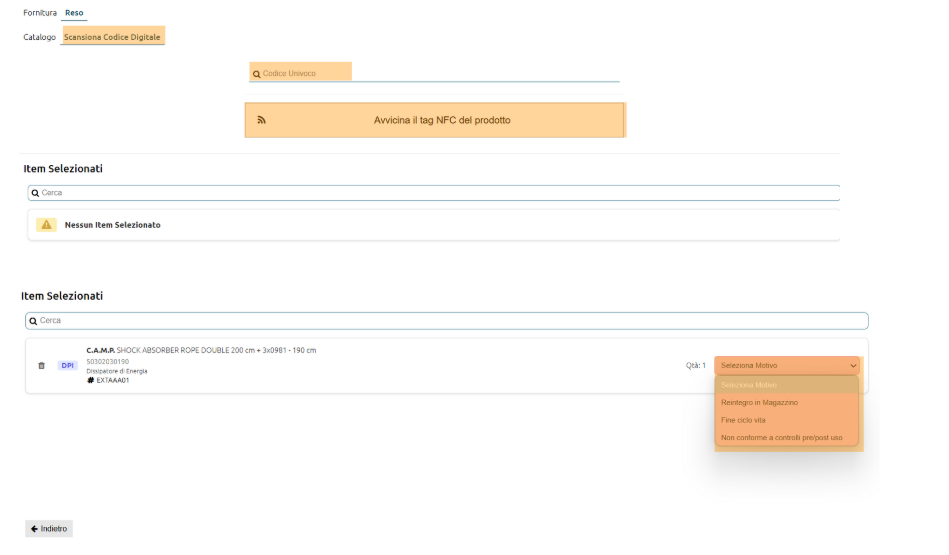Click the Dissipatore di Energia label

click(117, 371)
